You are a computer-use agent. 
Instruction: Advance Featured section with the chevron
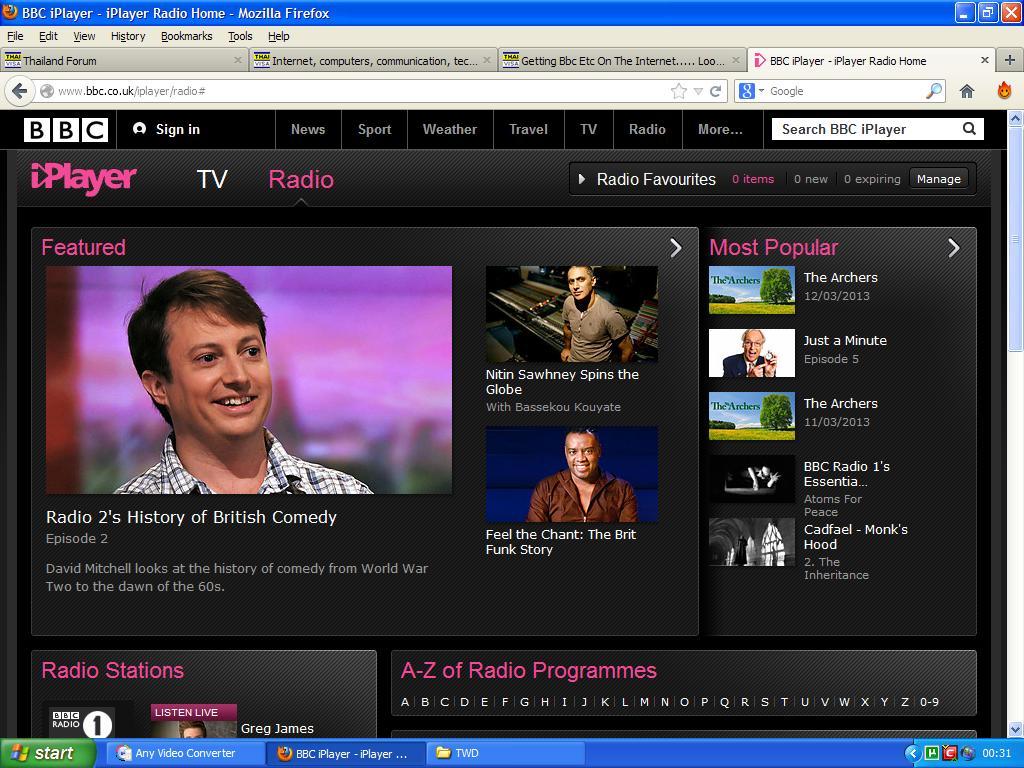tap(676, 248)
